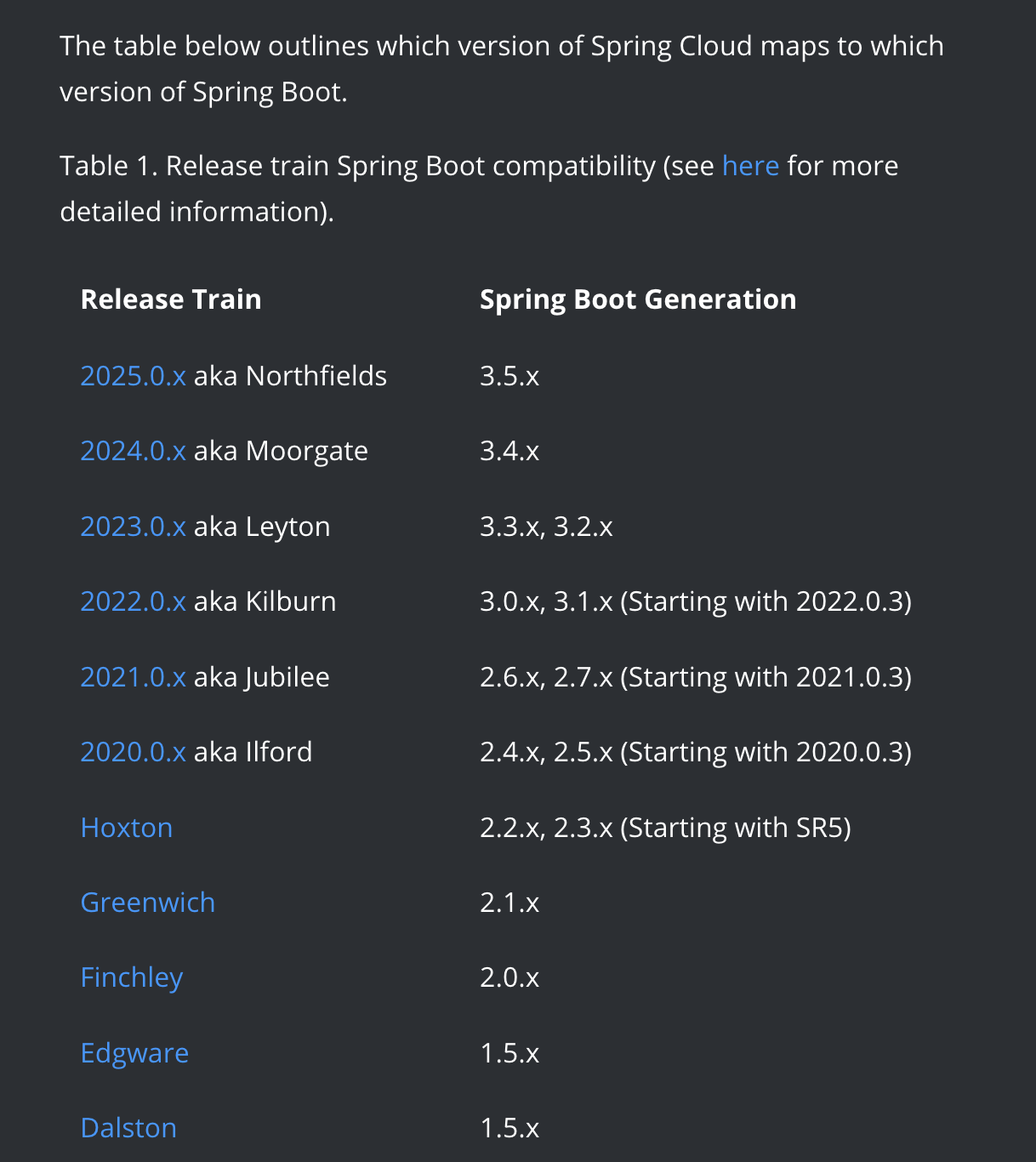Click the 'aka Northfields' text
Image resolution: width=1036 pixels, height=1162 pixels.
coord(290,376)
